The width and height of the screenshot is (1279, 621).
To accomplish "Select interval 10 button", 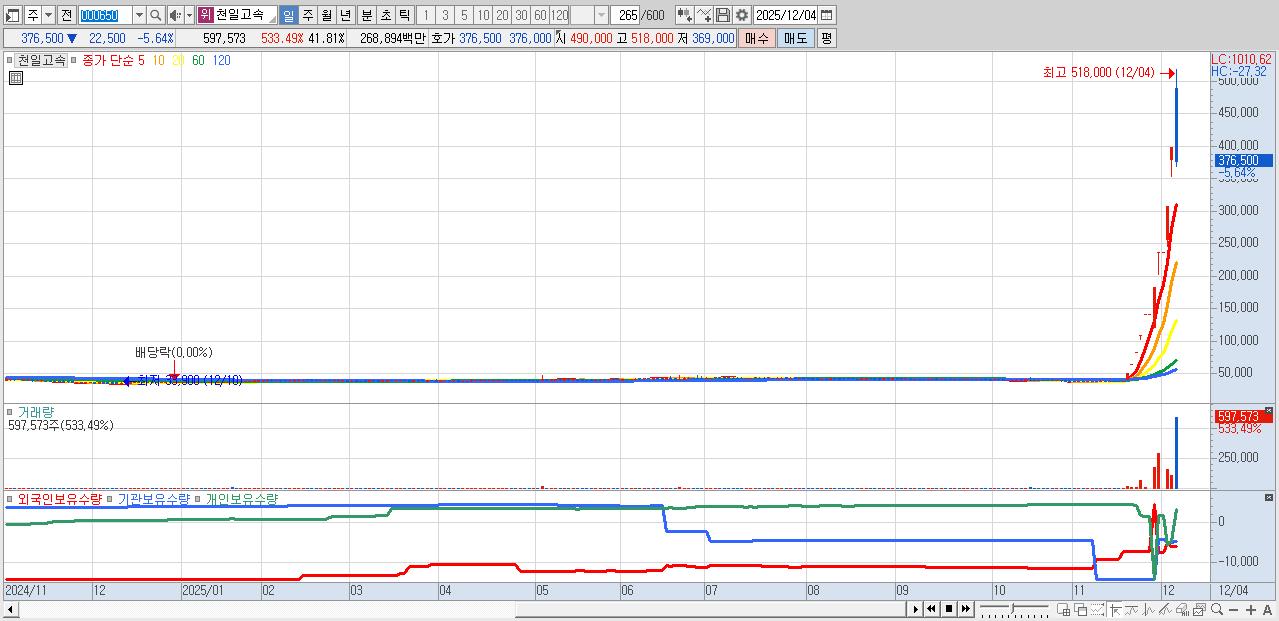I will pyautogui.click(x=483, y=15).
